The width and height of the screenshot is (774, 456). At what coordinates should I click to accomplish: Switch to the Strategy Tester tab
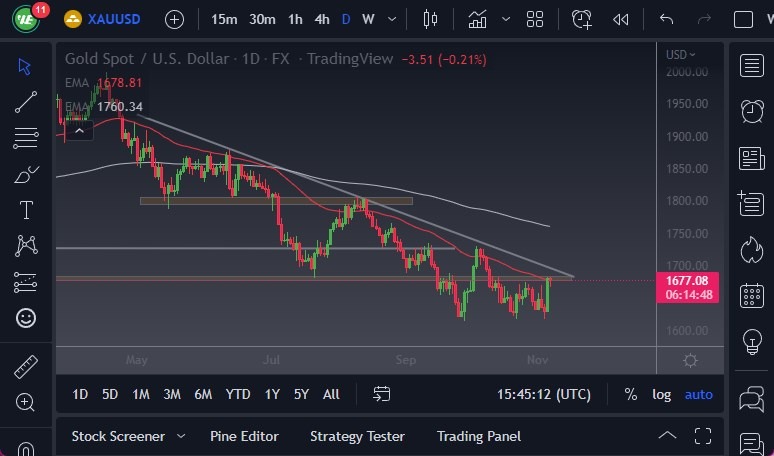(x=357, y=436)
